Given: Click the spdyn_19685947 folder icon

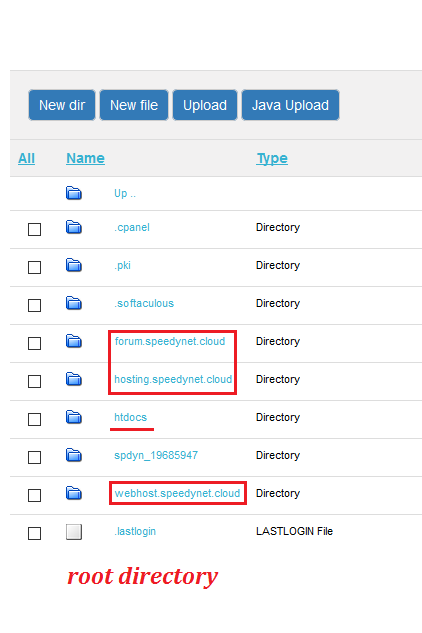Looking at the screenshot, I should pyautogui.click(x=73, y=455).
